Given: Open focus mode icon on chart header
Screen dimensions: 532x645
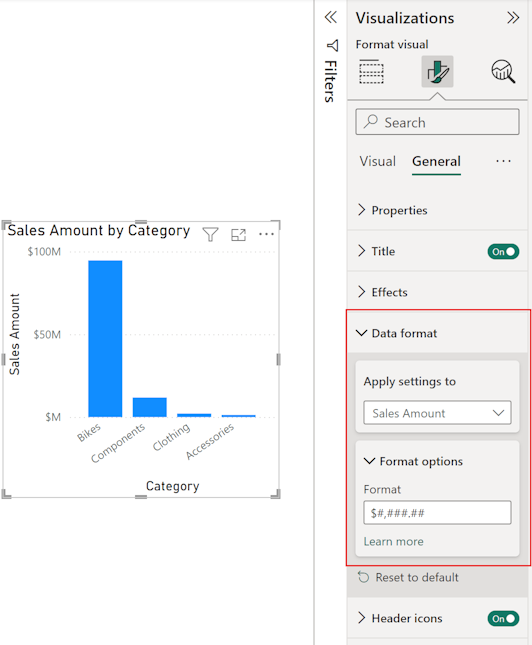Looking at the screenshot, I should 238,234.
